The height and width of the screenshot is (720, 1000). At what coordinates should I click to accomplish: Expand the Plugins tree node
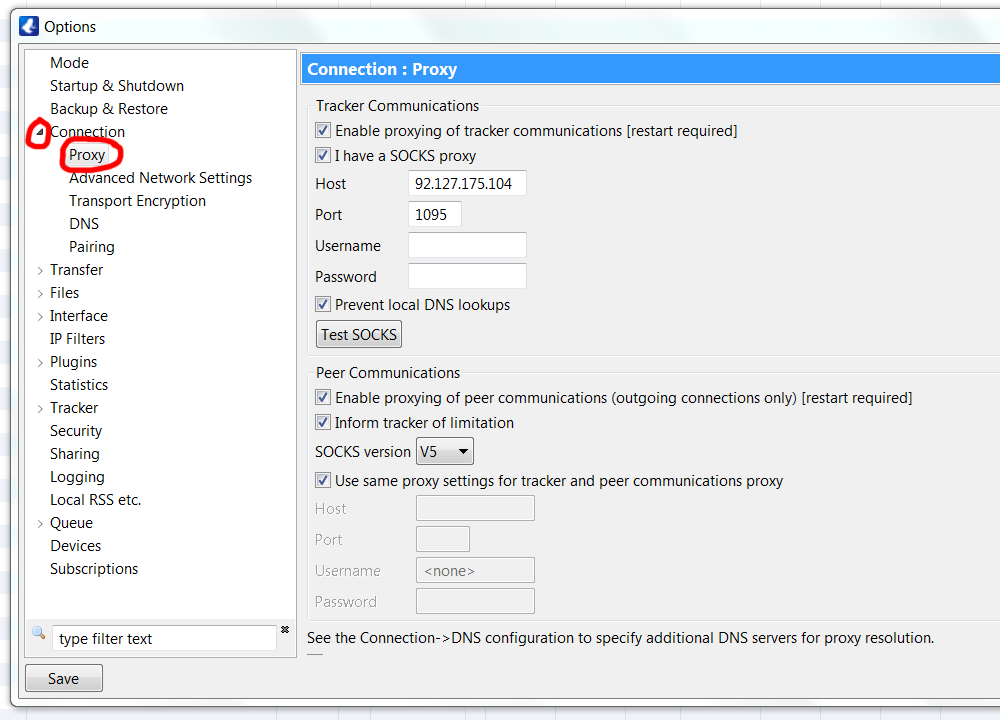click(40, 362)
